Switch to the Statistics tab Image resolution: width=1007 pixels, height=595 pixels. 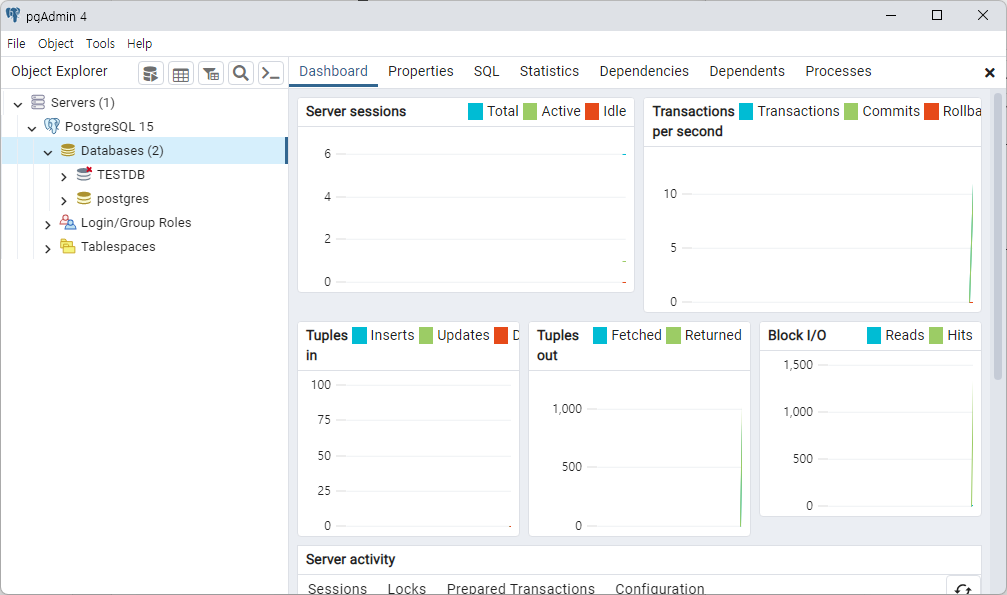coord(549,71)
